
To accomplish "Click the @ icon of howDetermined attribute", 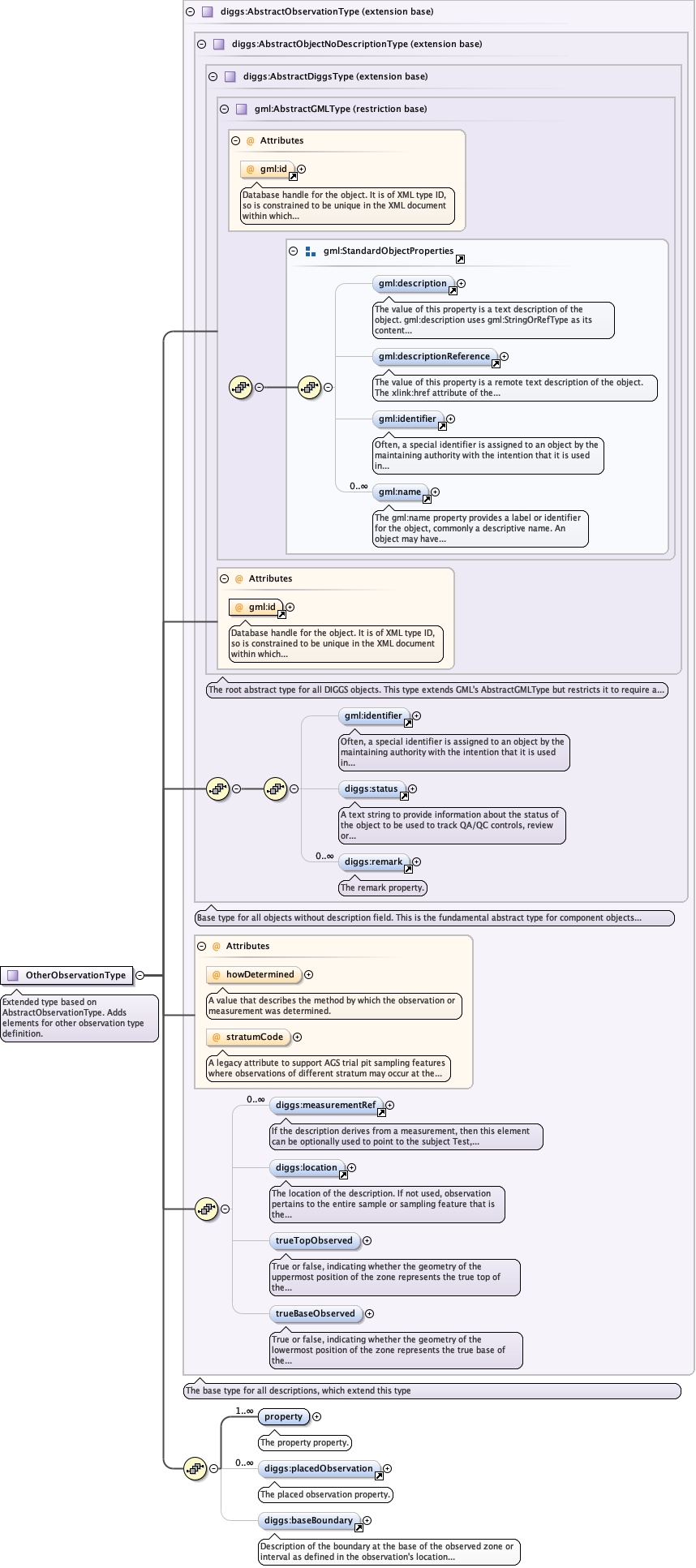I will pos(217,975).
